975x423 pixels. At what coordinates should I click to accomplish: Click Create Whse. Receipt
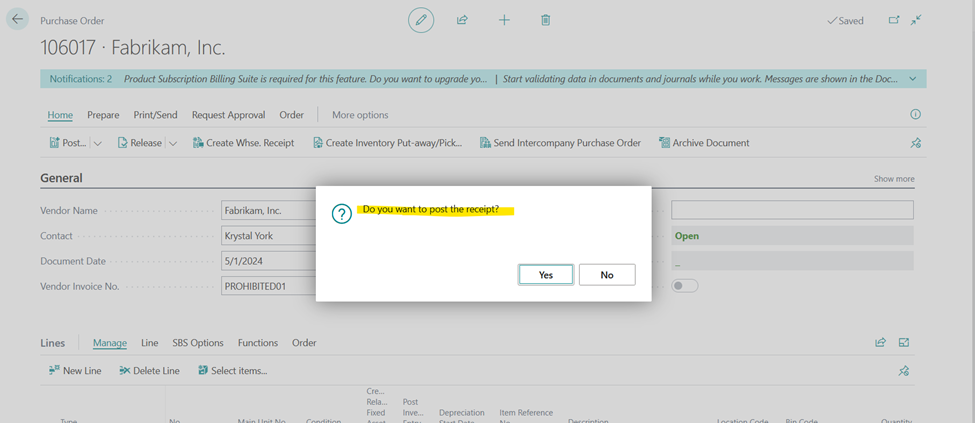click(244, 142)
